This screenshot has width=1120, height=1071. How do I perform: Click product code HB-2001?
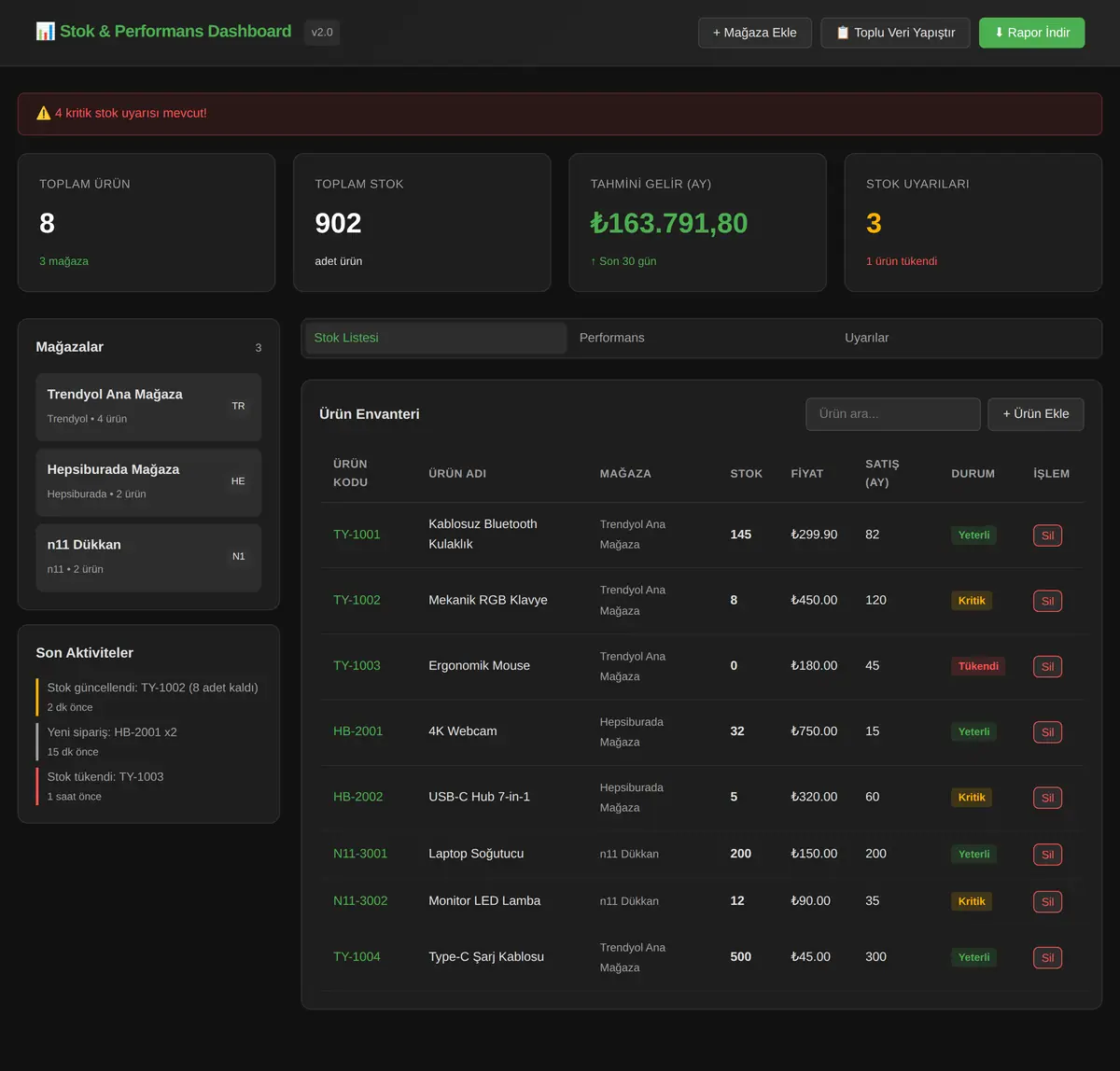(x=357, y=731)
